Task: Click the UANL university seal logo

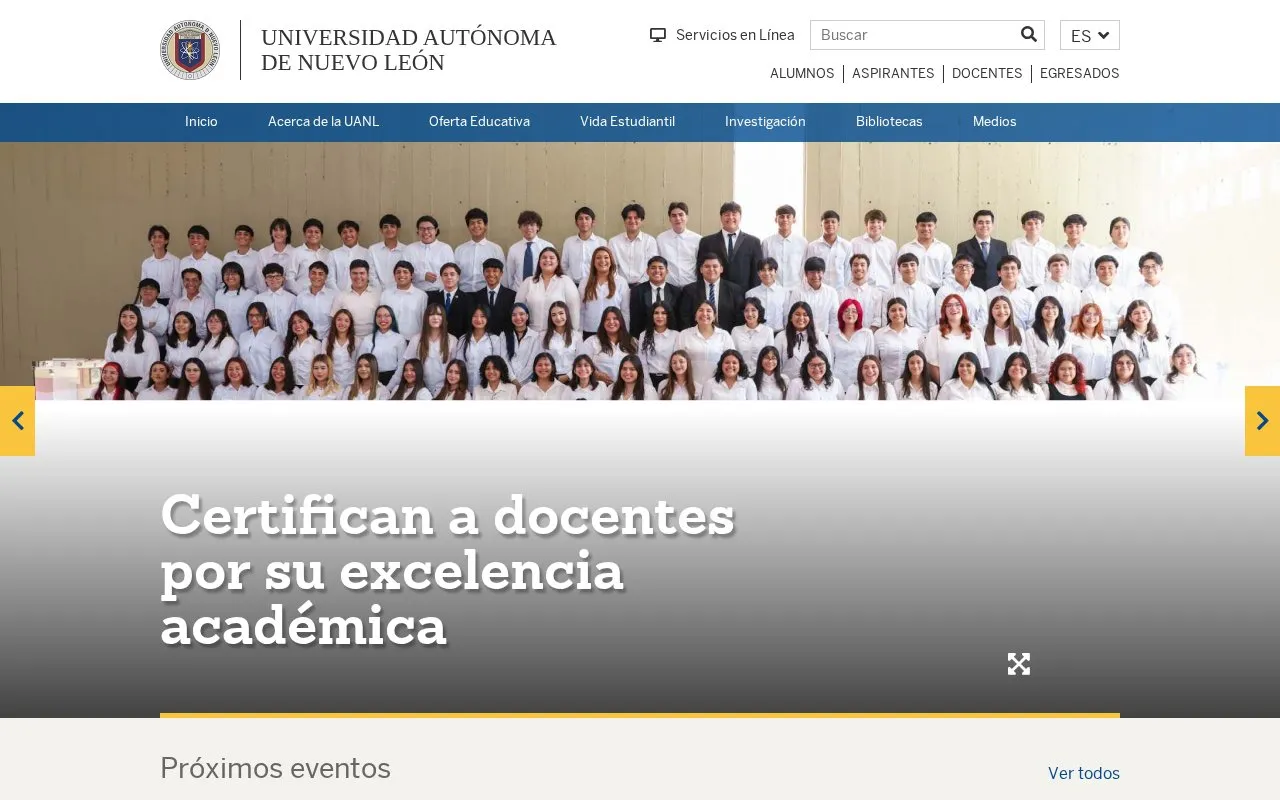Action: [190, 50]
